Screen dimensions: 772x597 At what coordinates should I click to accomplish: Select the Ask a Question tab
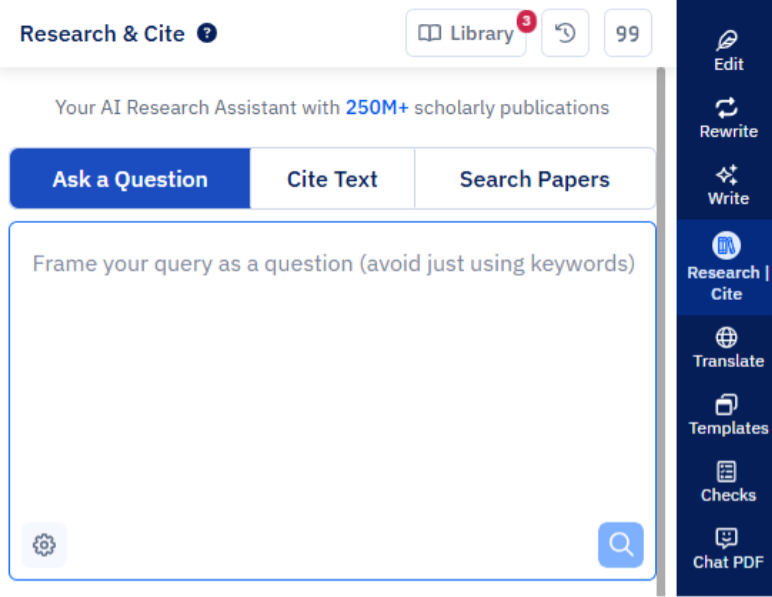[x=130, y=179]
